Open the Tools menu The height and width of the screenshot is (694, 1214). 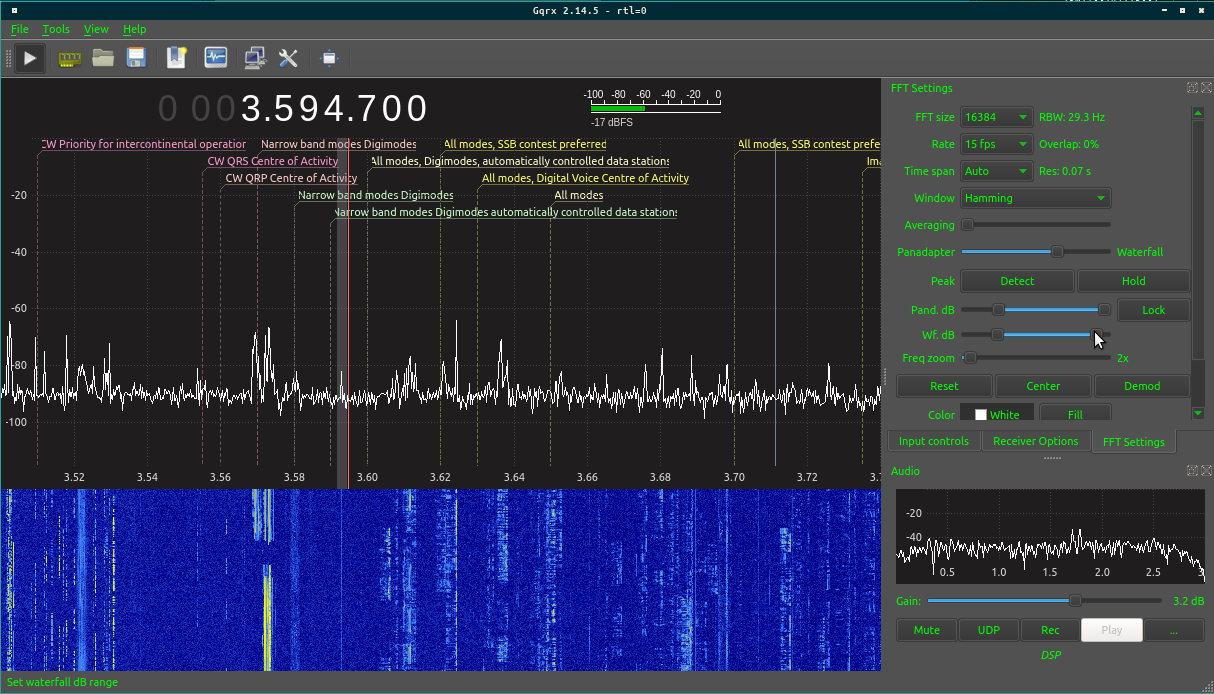click(x=56, y=29)
